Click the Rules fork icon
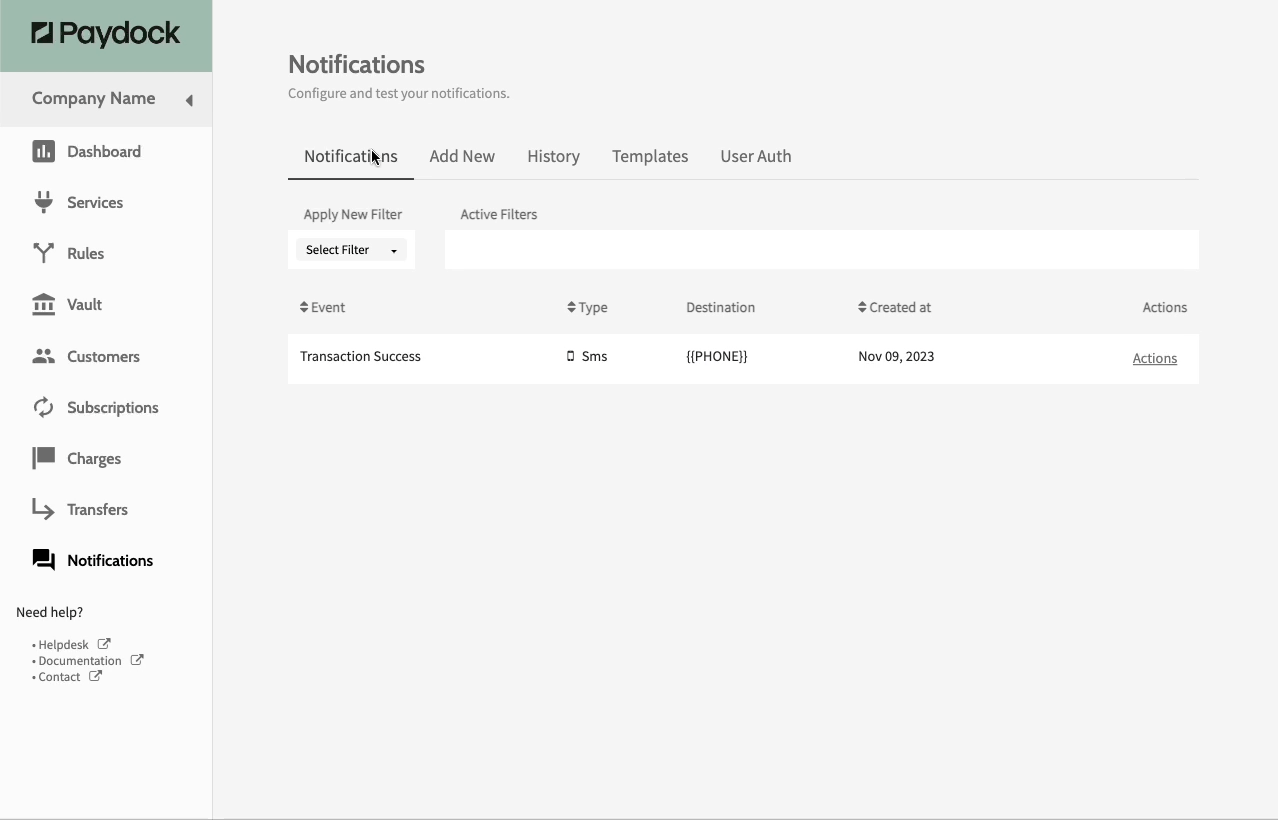 43,253
